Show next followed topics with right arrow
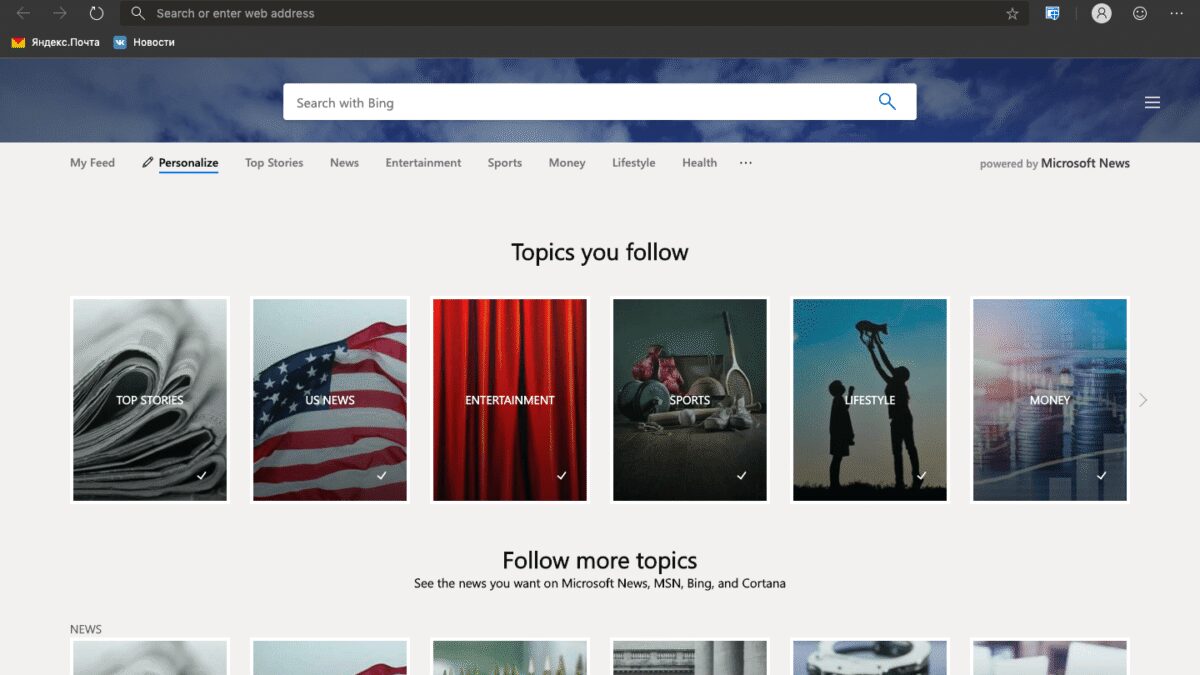Screen dimensions: 1200x675 click(1143, 400)
